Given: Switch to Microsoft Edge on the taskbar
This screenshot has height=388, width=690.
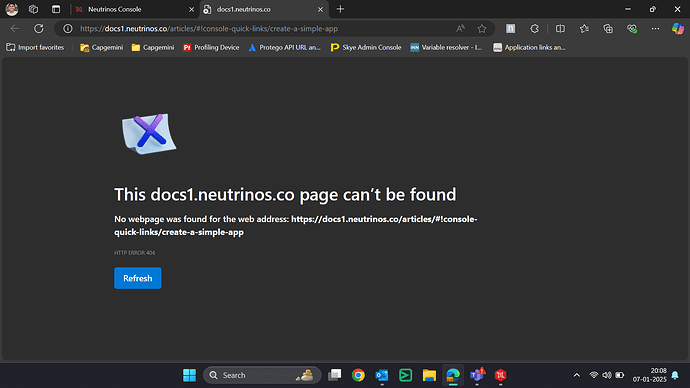Looking at the screenshot, I should click(x=453, y=375).
